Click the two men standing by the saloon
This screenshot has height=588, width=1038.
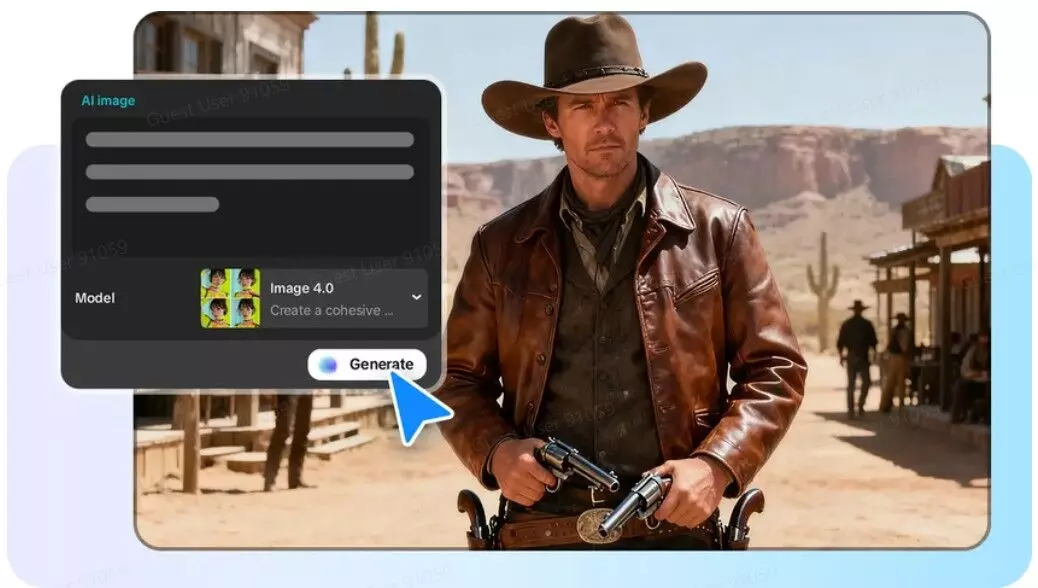pos(875,355)
